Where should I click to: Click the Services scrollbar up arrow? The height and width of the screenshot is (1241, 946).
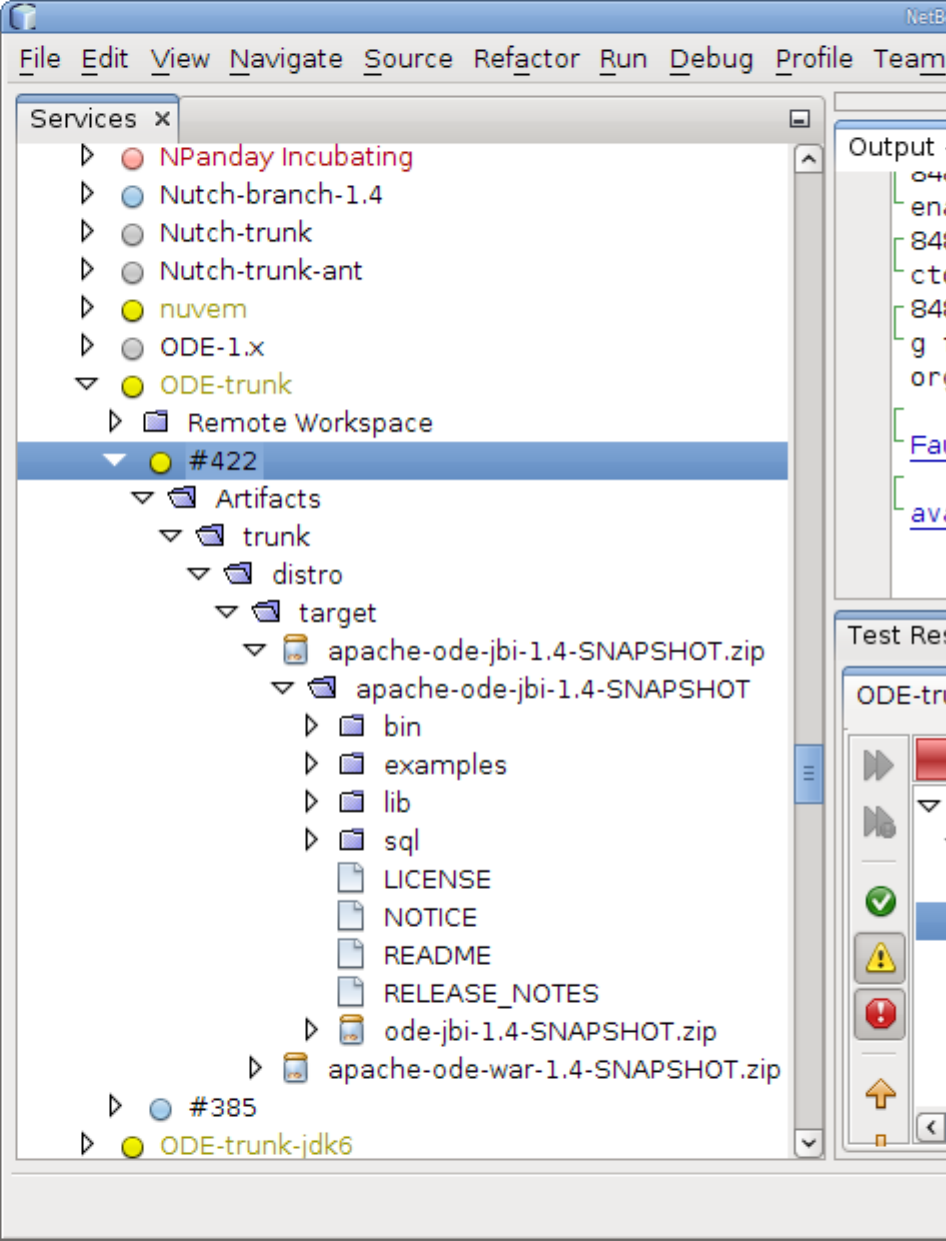(x=808, y=160)
